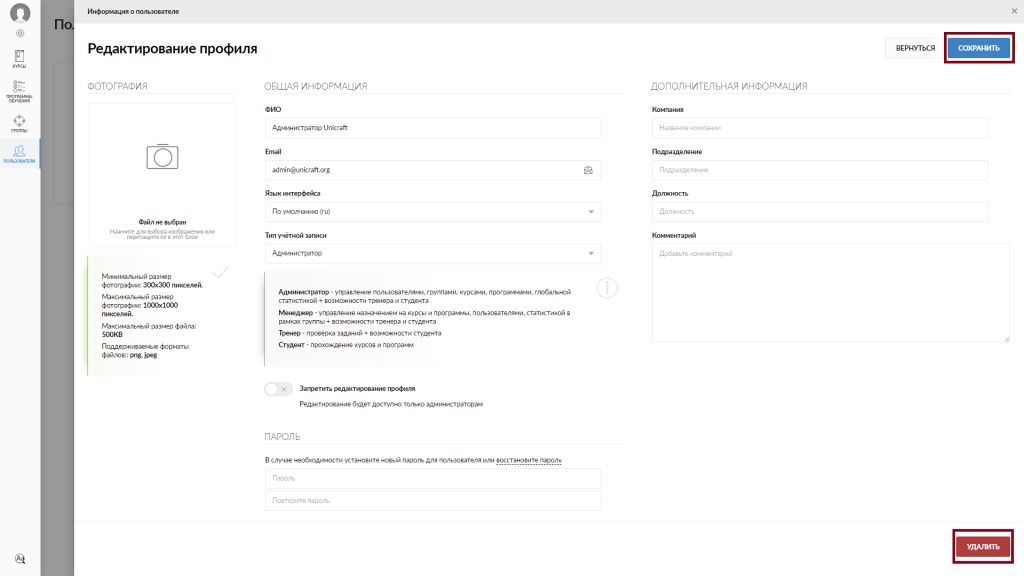This screenshot has width=1024, height=576.
Task: Open the user avatar in the sidebar
Action: pos(20,13)
